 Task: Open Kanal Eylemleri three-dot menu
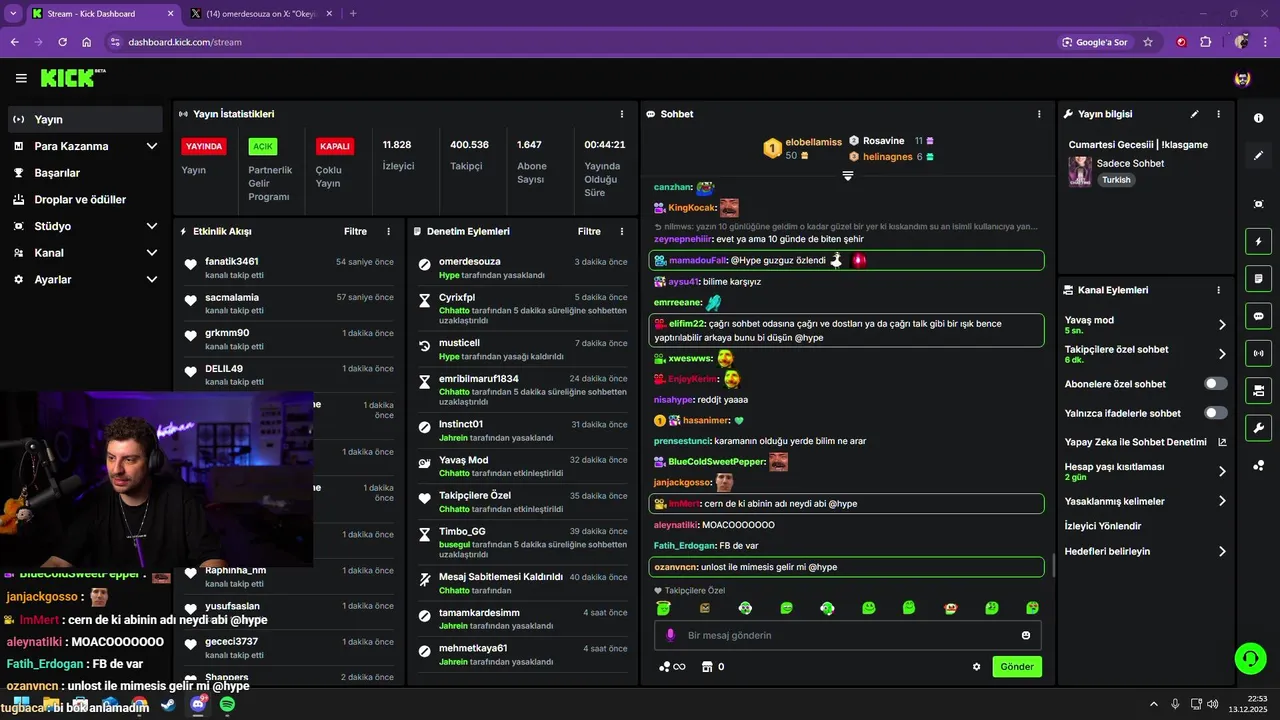click(x=1218, y=290)
